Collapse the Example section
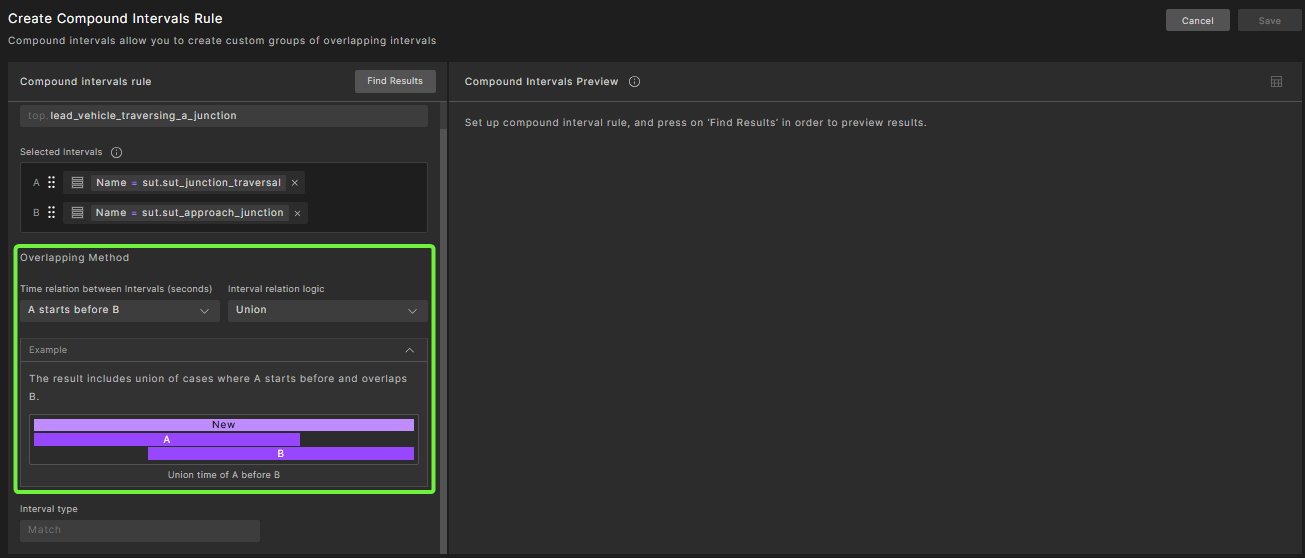Viewport: 1305px width, 558px height. coord(409,350)
